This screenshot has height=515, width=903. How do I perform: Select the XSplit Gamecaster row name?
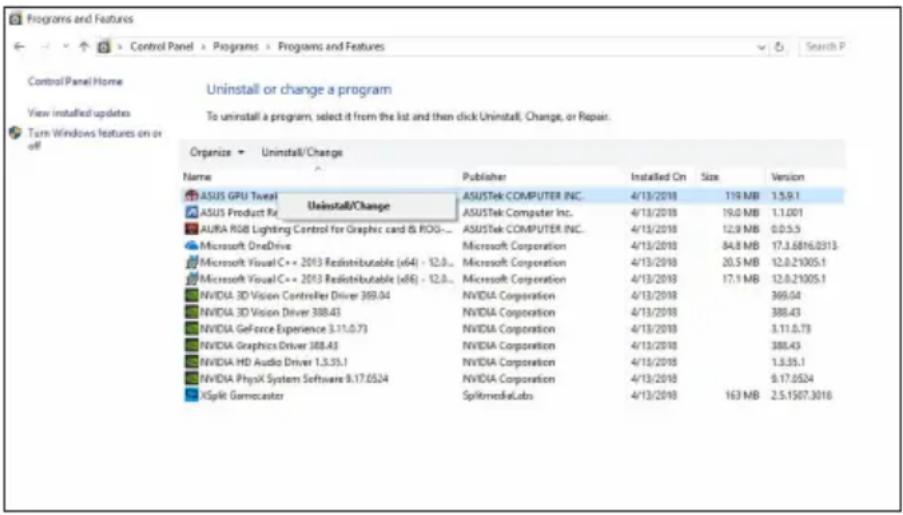pos(242,396)
